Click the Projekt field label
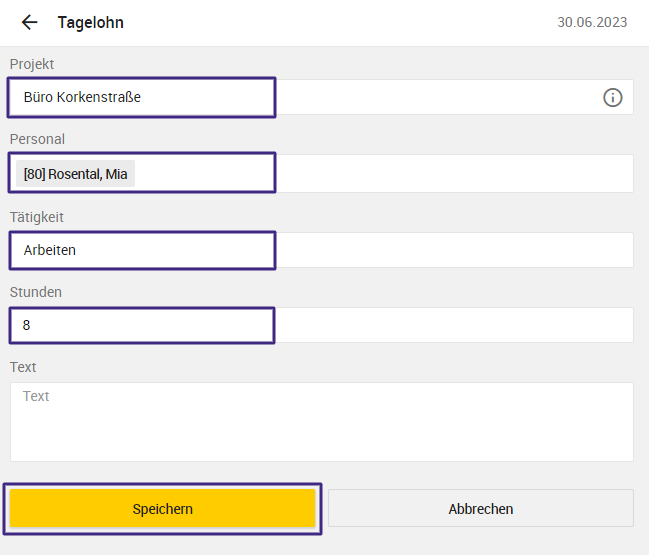The width and height of the screenshot is (649, 555). click(32, 64)
